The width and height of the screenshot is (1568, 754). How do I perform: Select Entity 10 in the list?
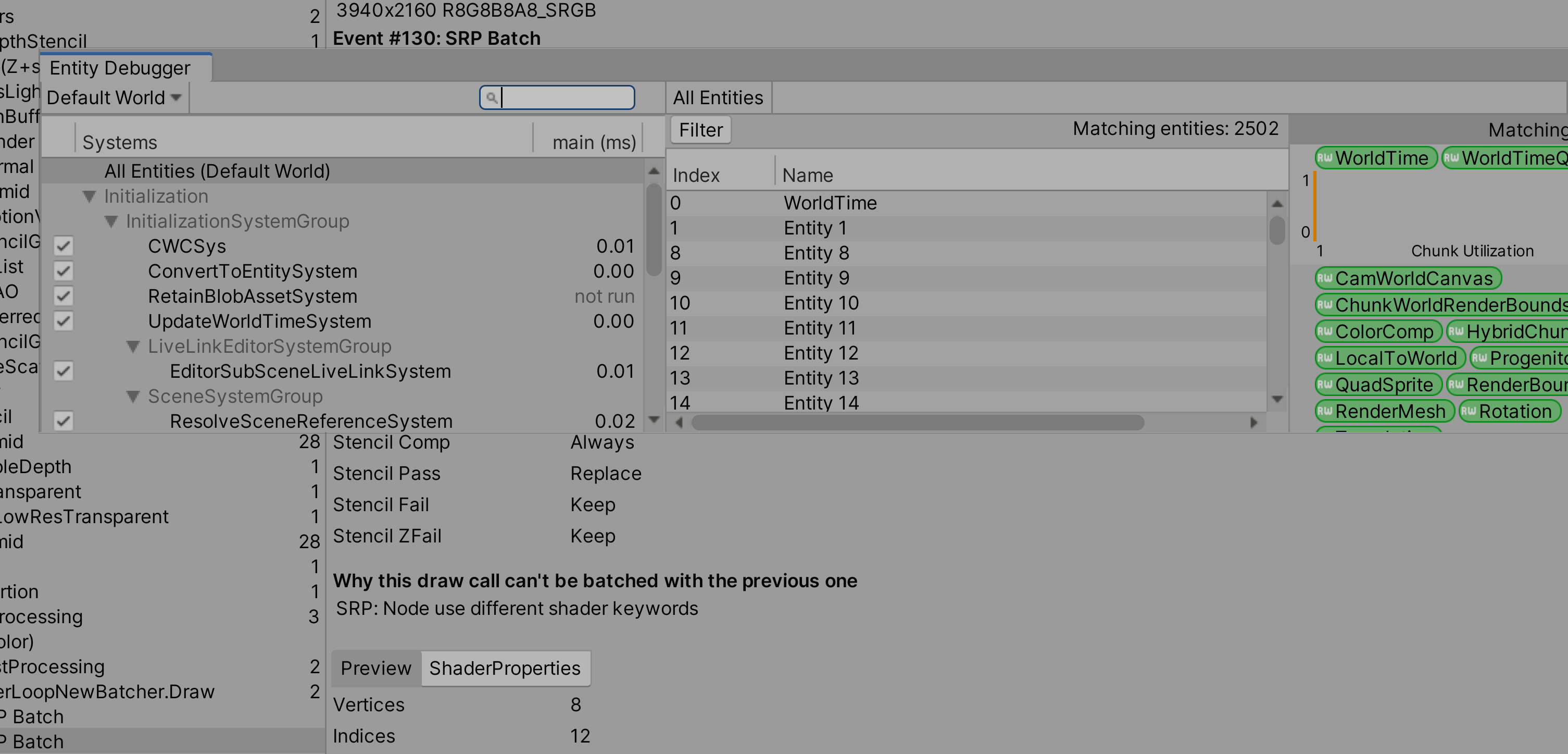tap(821, 303)
